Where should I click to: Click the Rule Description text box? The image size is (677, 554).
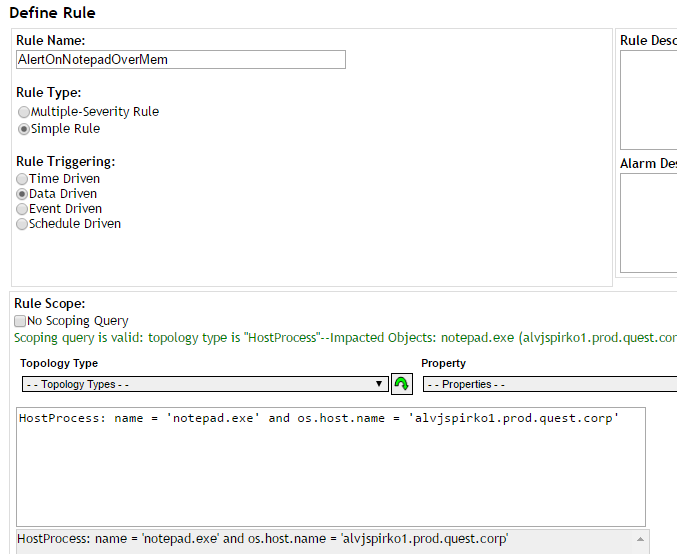point(649,100)
